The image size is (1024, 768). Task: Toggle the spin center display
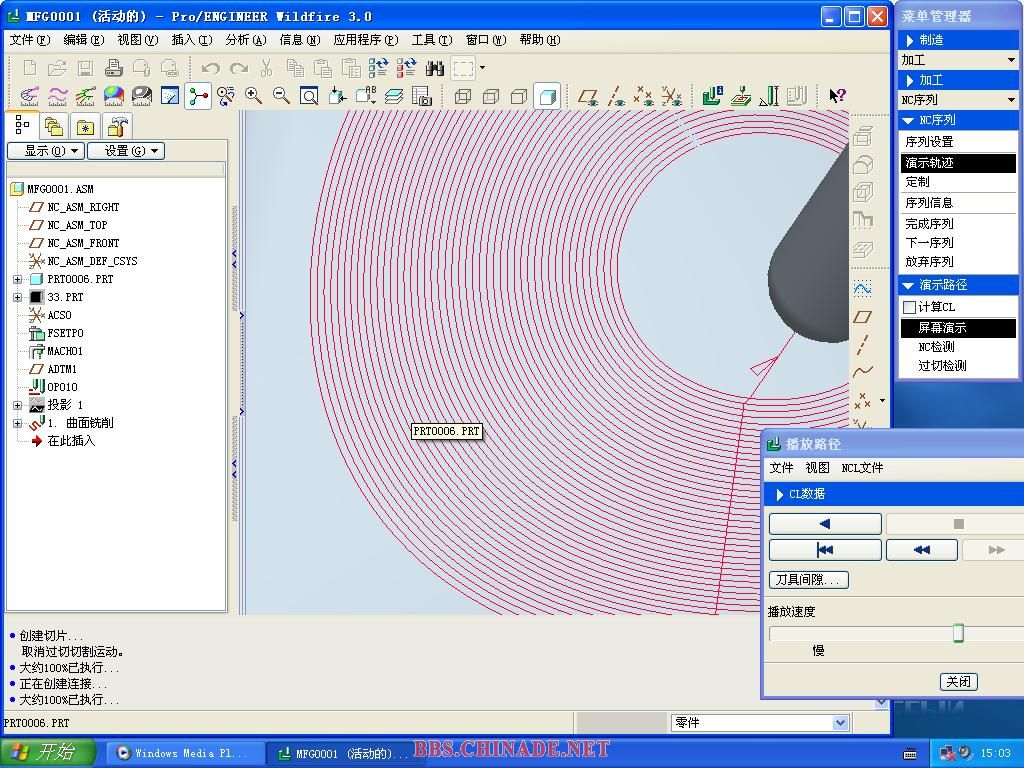pyautogui.click(x=198, y=96)
